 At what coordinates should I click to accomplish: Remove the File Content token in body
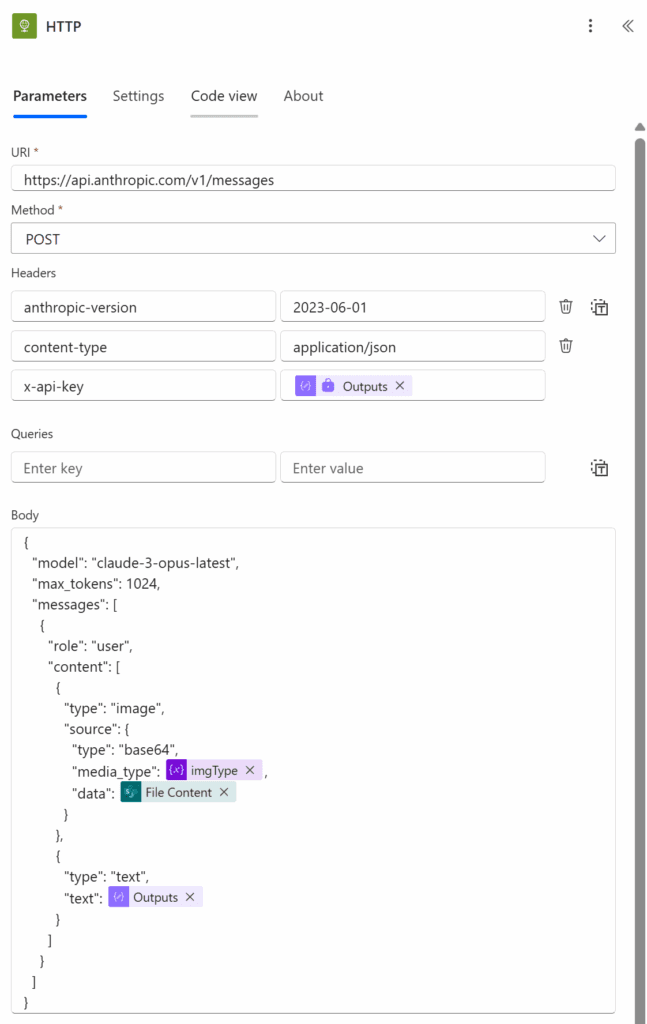tap(224, 792)
